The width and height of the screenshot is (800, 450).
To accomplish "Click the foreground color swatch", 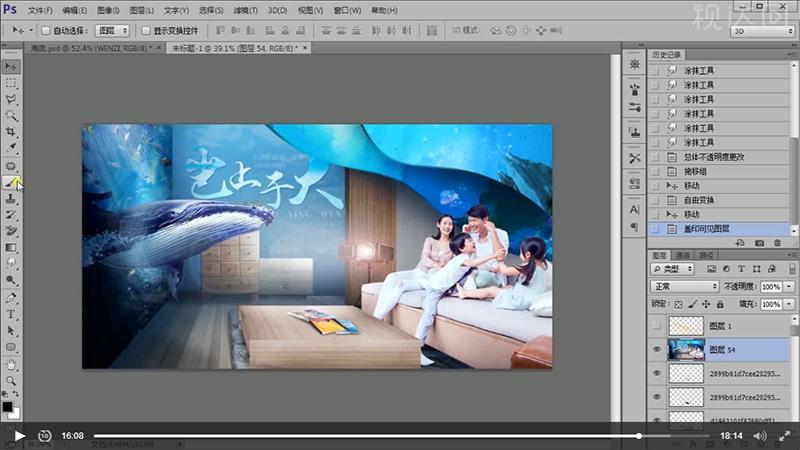I will [7, 407].
